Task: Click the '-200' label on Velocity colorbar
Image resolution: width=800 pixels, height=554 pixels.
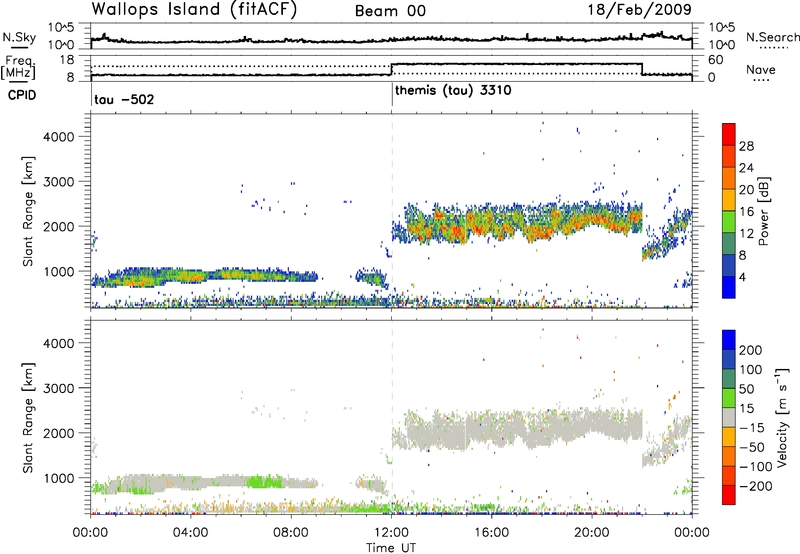Action: [756, 486]
